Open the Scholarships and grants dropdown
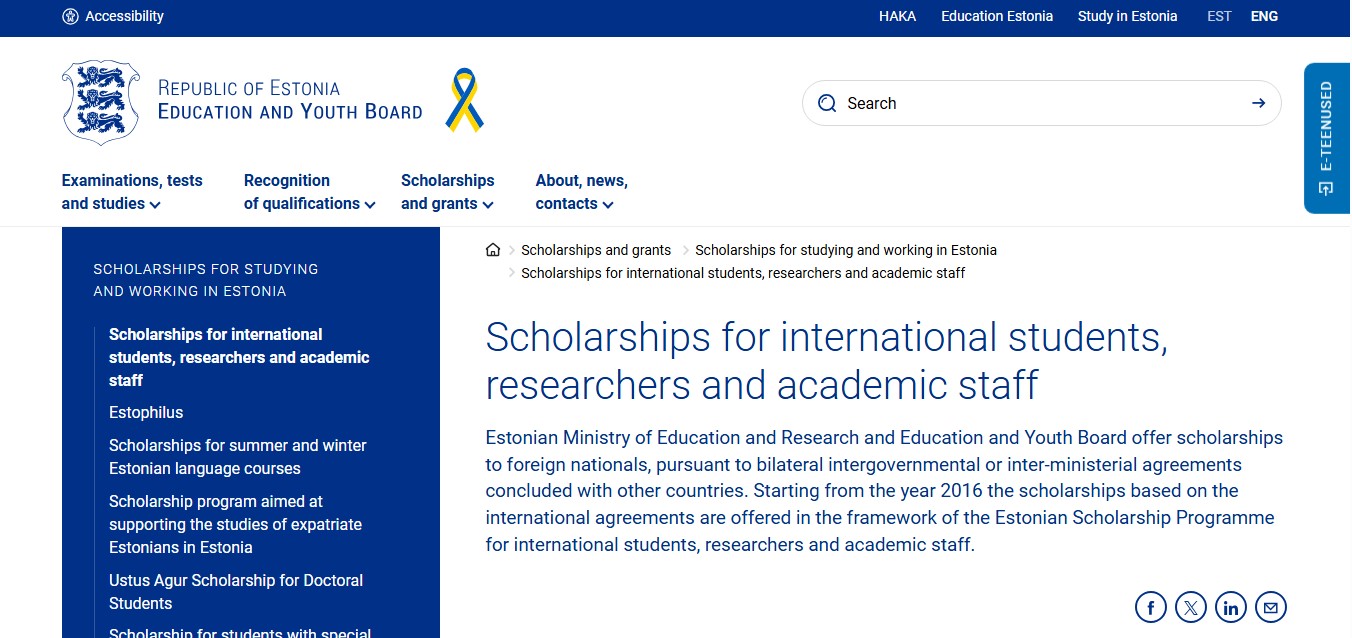 point(447,192)
